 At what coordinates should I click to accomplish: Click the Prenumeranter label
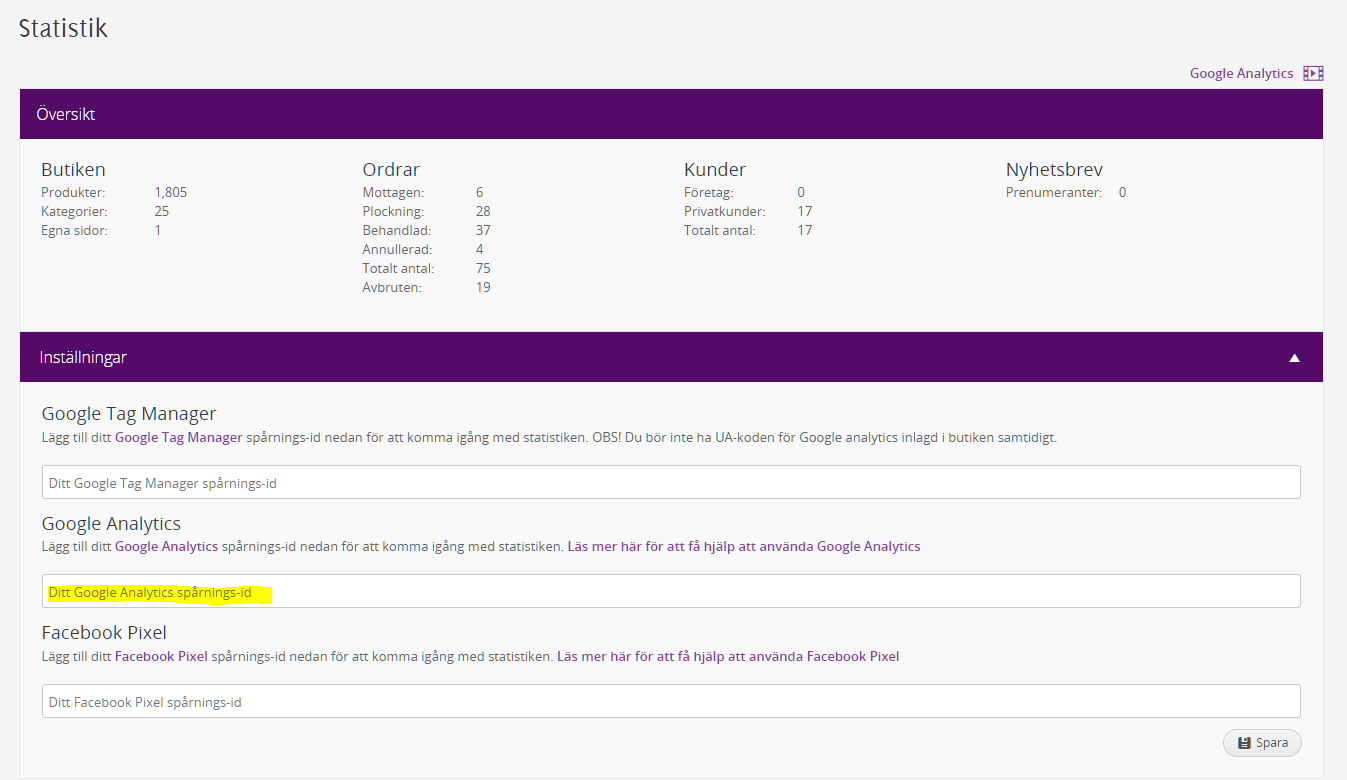(x=1054, y=192)
